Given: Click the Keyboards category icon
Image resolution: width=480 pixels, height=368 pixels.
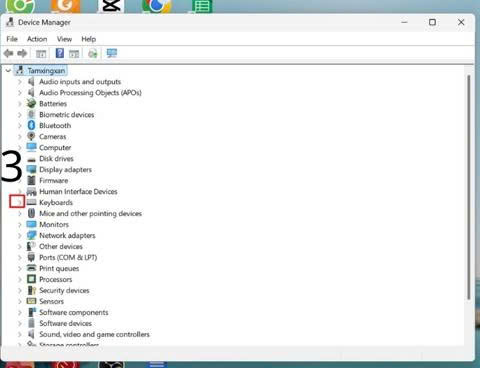Looking at the screenshot, I should point(31,202).
